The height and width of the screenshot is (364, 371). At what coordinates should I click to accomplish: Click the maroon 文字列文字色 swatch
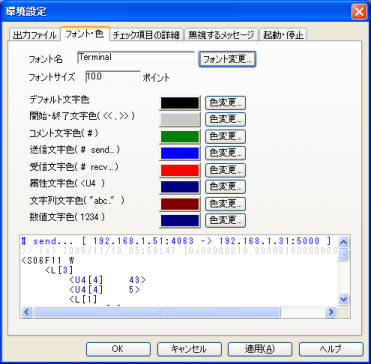(180, 204)
